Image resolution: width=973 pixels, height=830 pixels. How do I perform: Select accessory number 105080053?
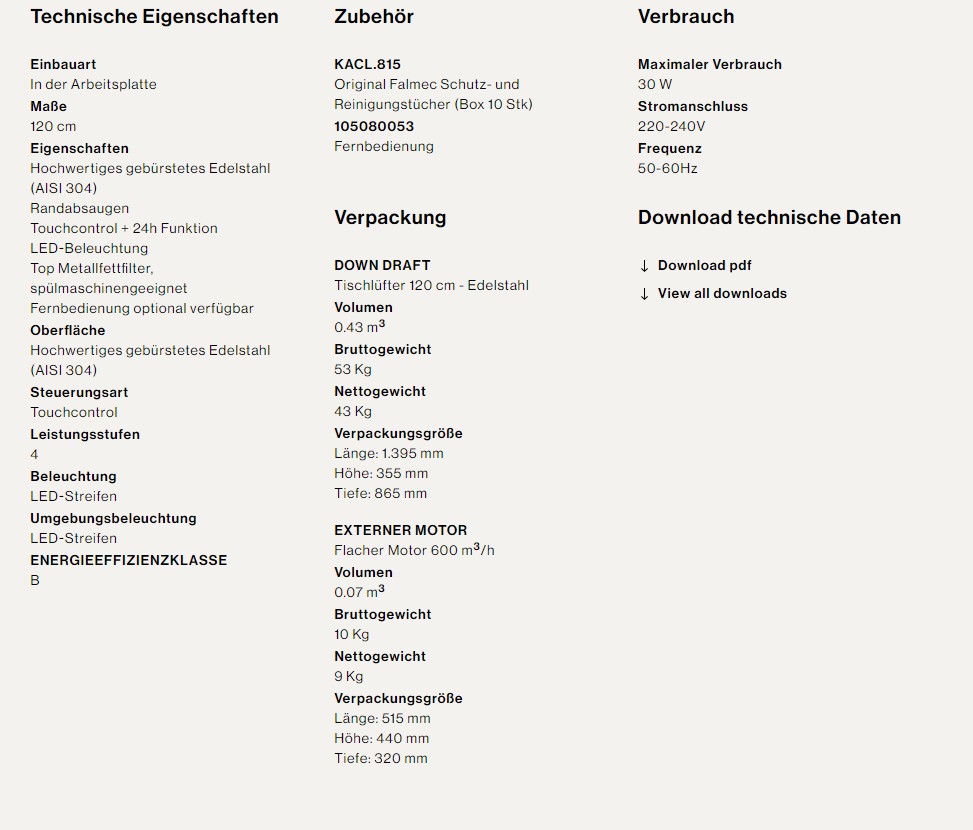(x=373, y=126)
